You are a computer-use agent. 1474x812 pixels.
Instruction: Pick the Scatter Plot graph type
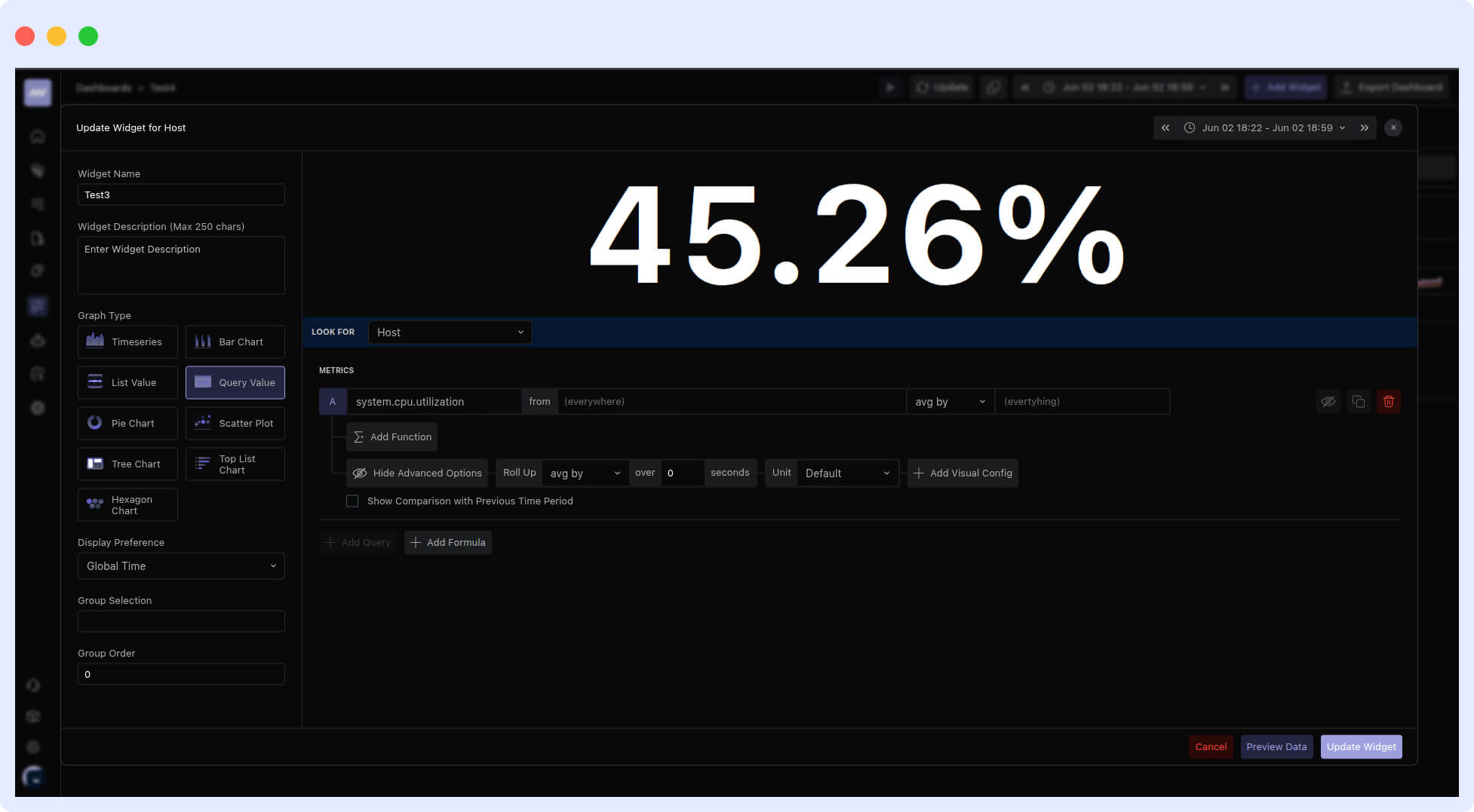[235, 424]
